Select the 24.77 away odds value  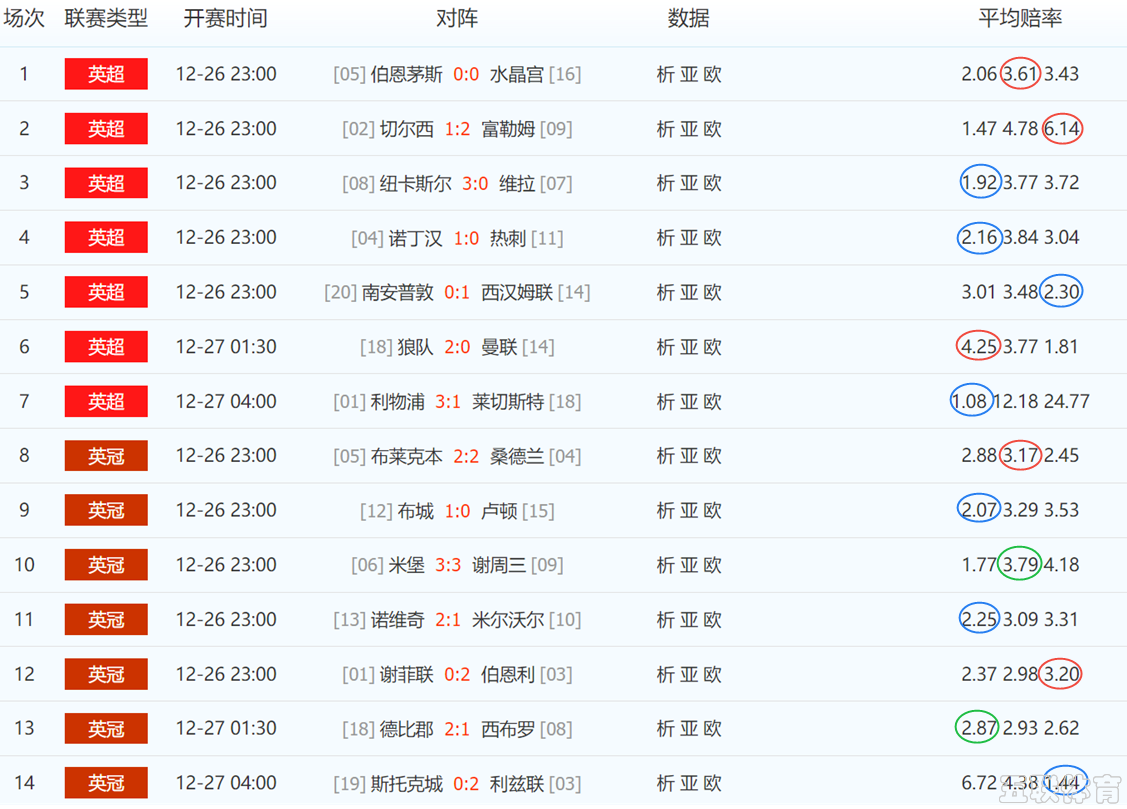coord(1066,401)
